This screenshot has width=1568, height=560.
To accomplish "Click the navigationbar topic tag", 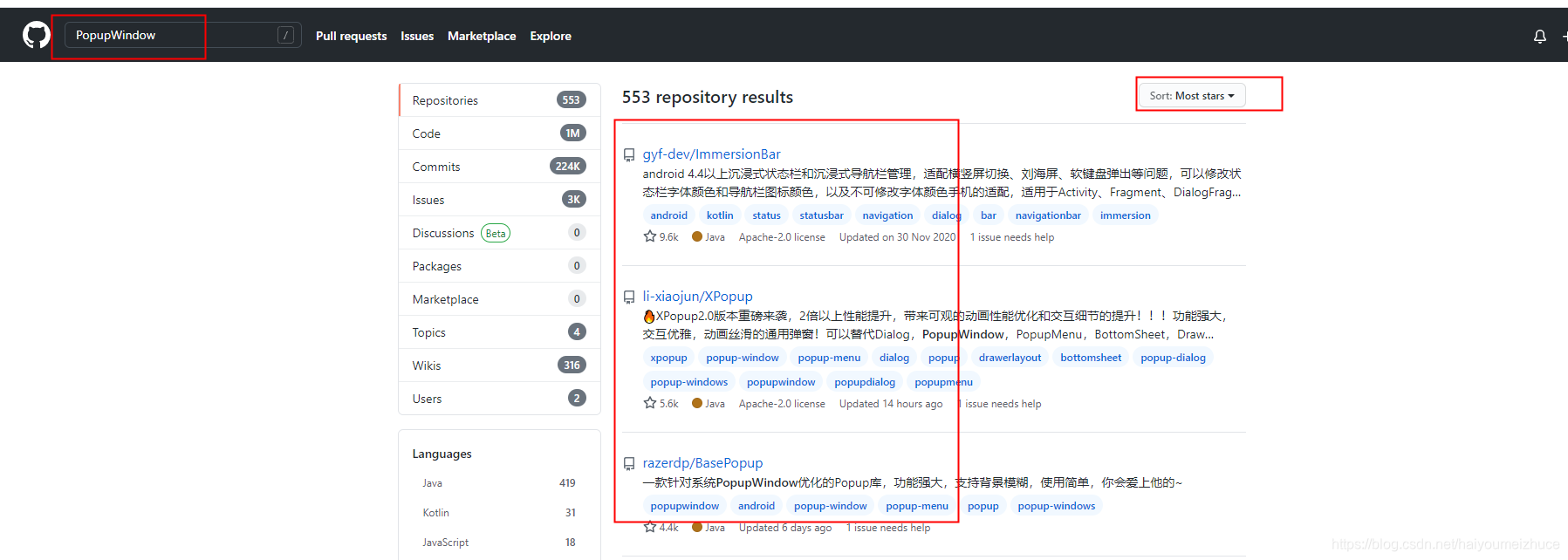I will [x=1048, y=215].
